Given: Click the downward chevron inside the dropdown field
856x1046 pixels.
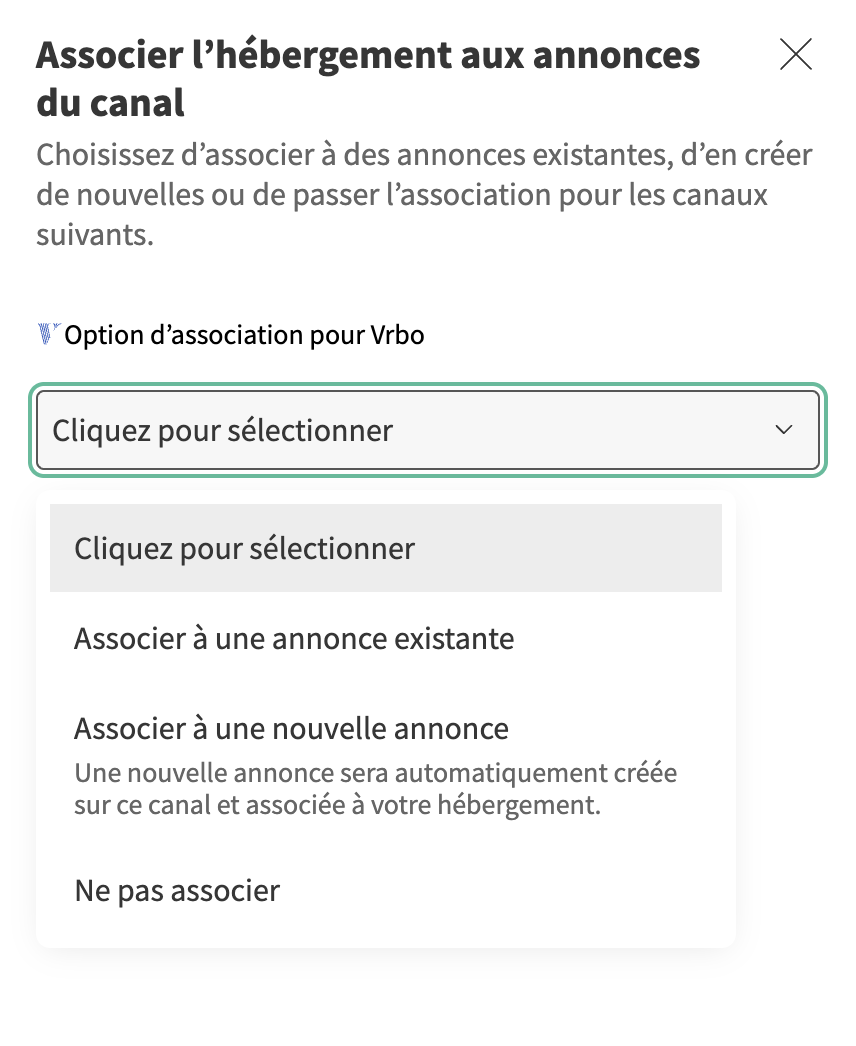Looking at the screenshot, I should (x=784, y=430).
